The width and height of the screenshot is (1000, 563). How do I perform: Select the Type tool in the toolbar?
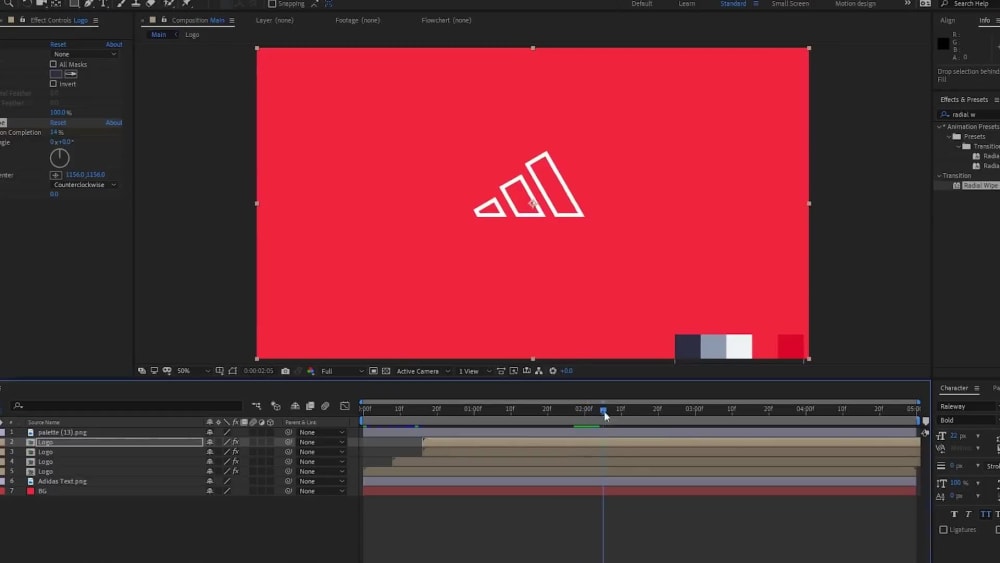pyautogui.click(x=104, y=3)
